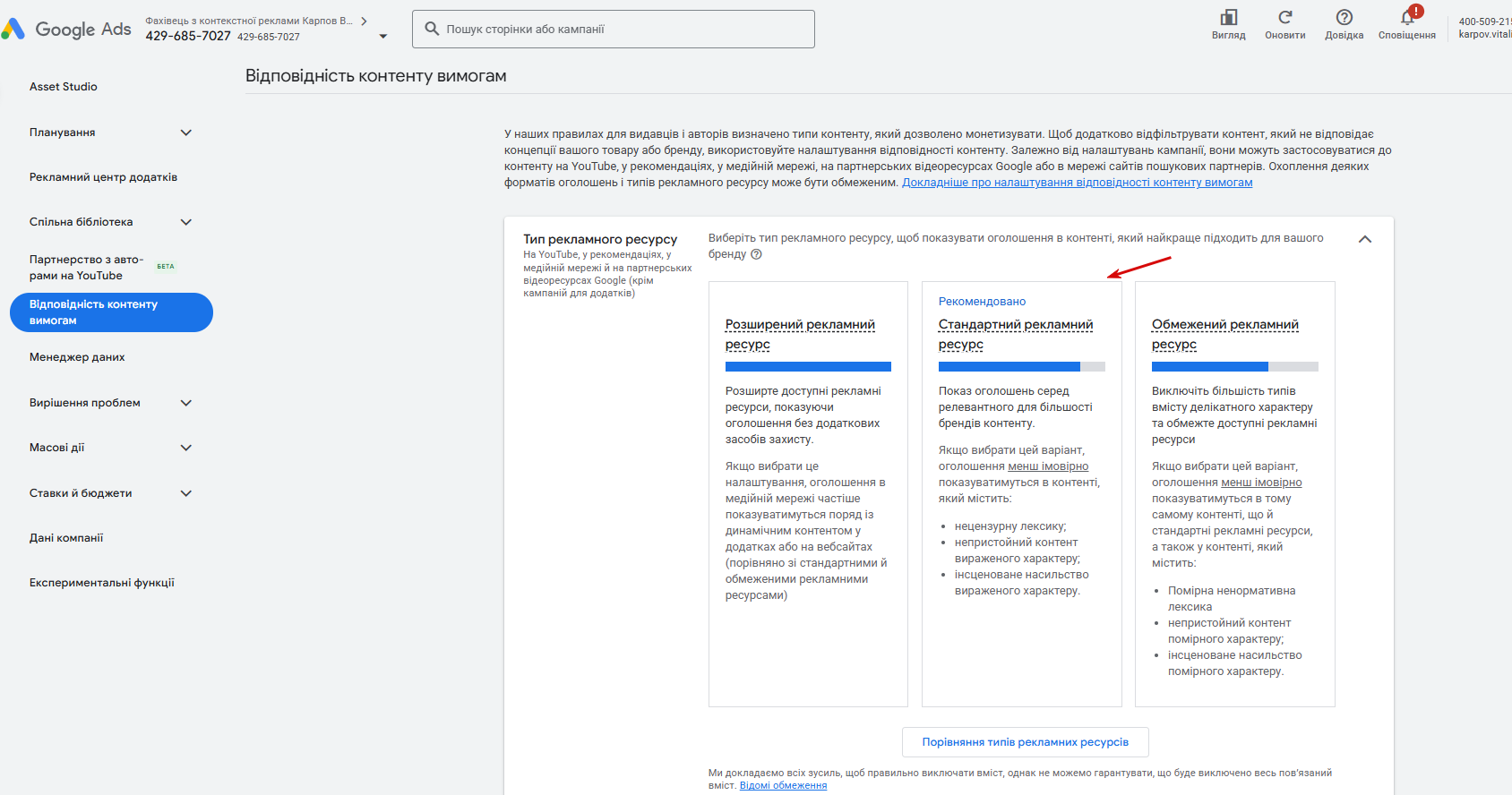Choose the Обмежений рекламний ресурс card
The image size is (1512, 795).
[1235, 494]
